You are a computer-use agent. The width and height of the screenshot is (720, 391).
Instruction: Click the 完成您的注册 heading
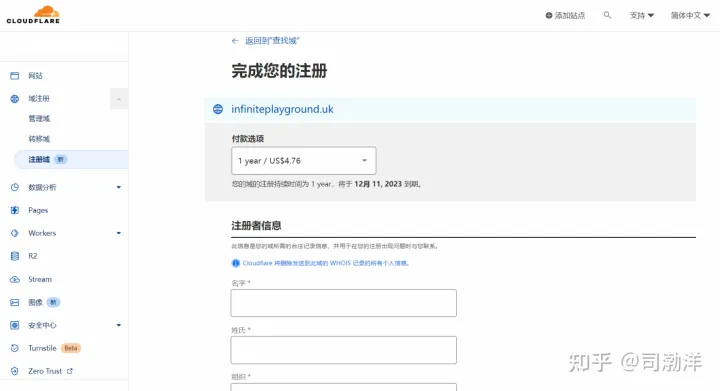point(279,71)
